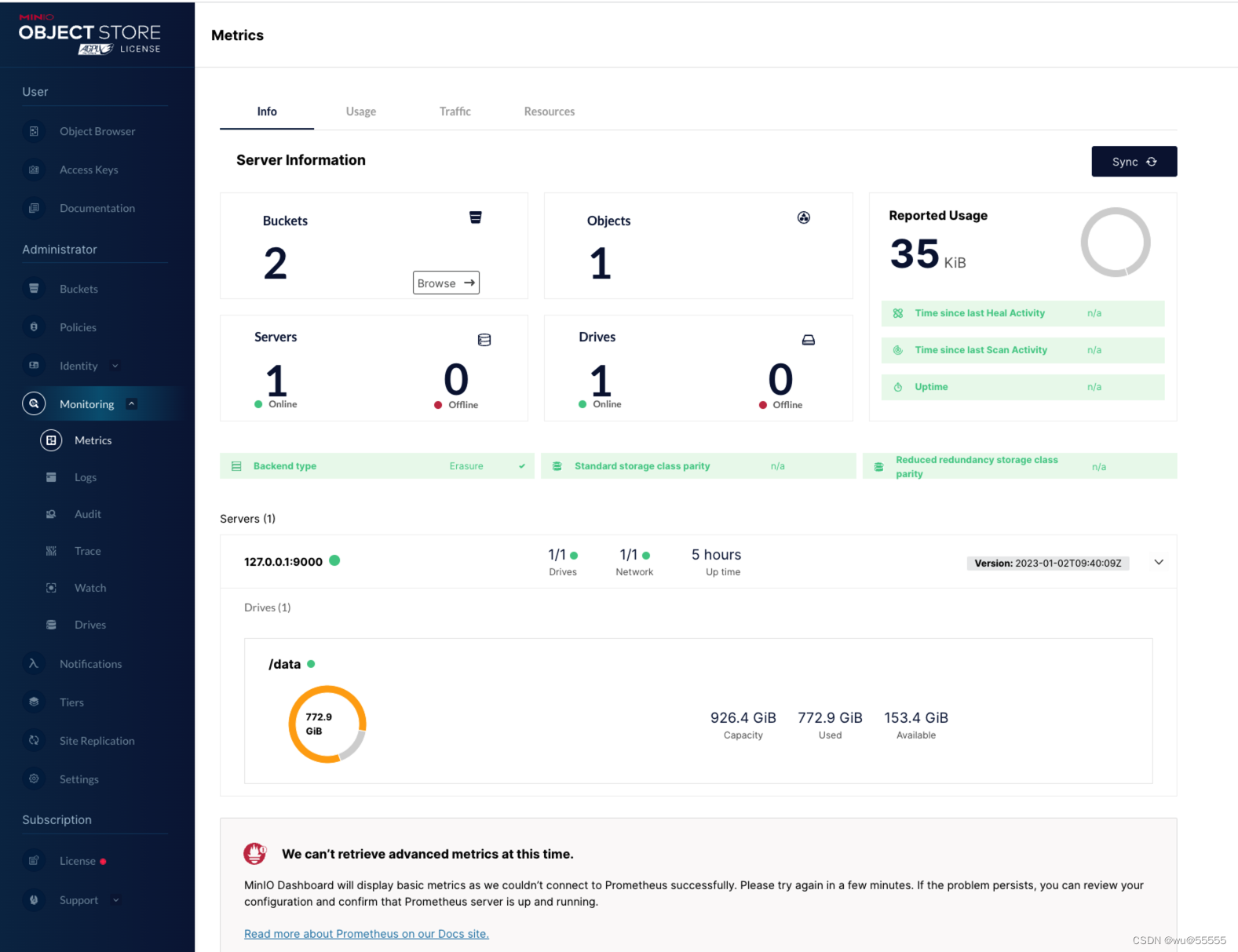1238x952 pixels.
Task: Click the Servers card database icon
Action: pos(484,340)
